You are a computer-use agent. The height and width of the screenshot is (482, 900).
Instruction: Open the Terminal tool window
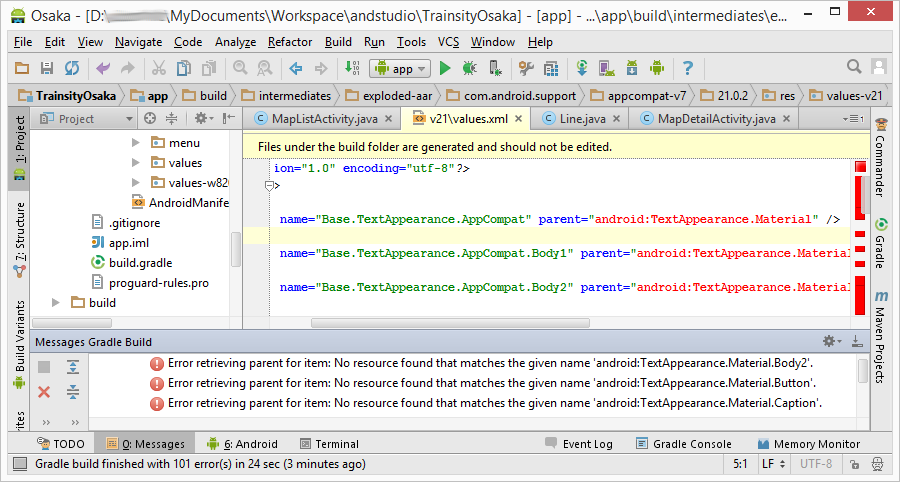(x=329, y=444)
